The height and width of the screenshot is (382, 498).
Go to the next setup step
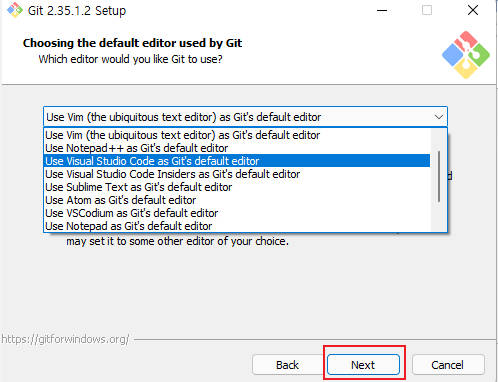363,365
